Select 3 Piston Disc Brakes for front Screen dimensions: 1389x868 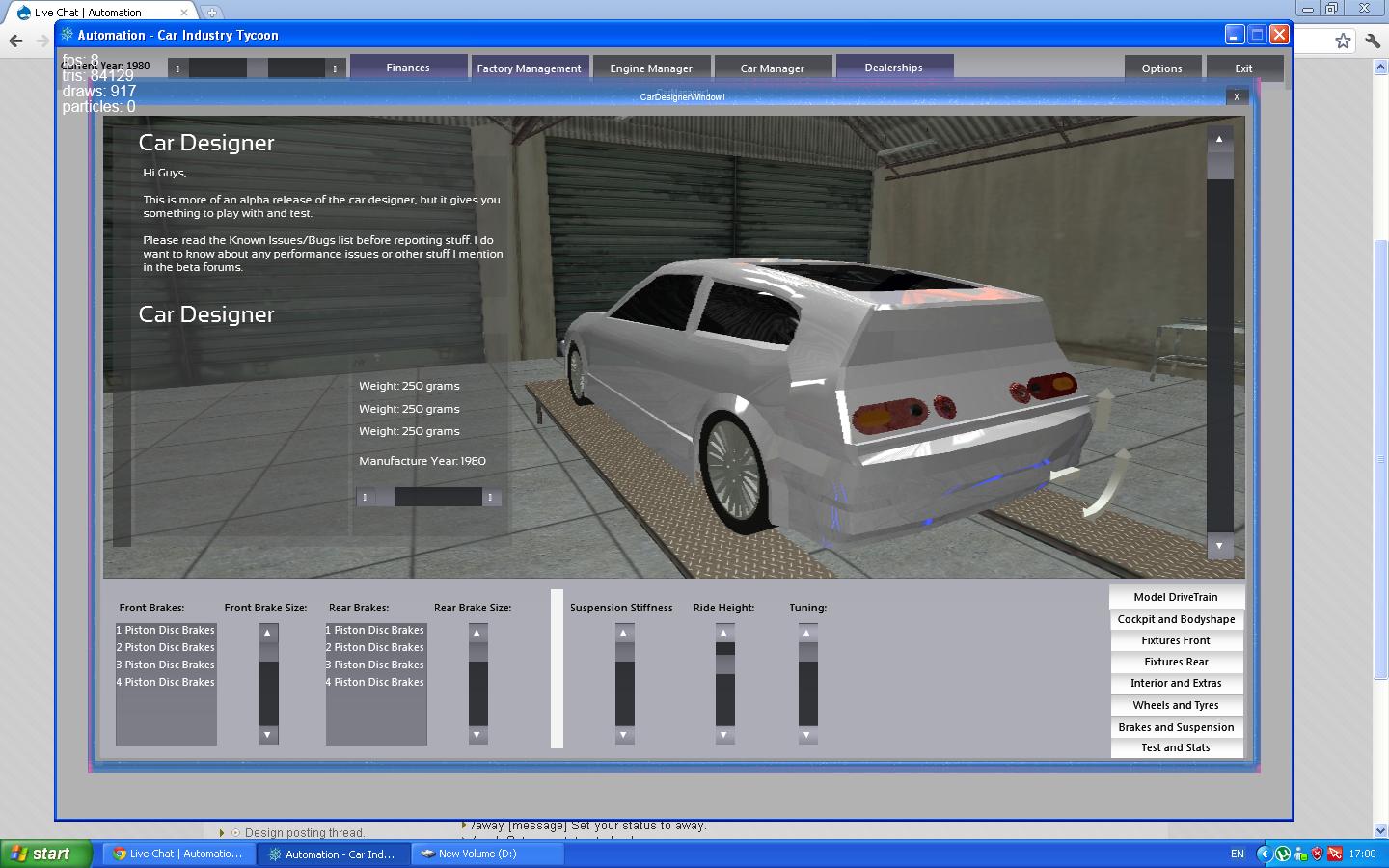(166, 665)
